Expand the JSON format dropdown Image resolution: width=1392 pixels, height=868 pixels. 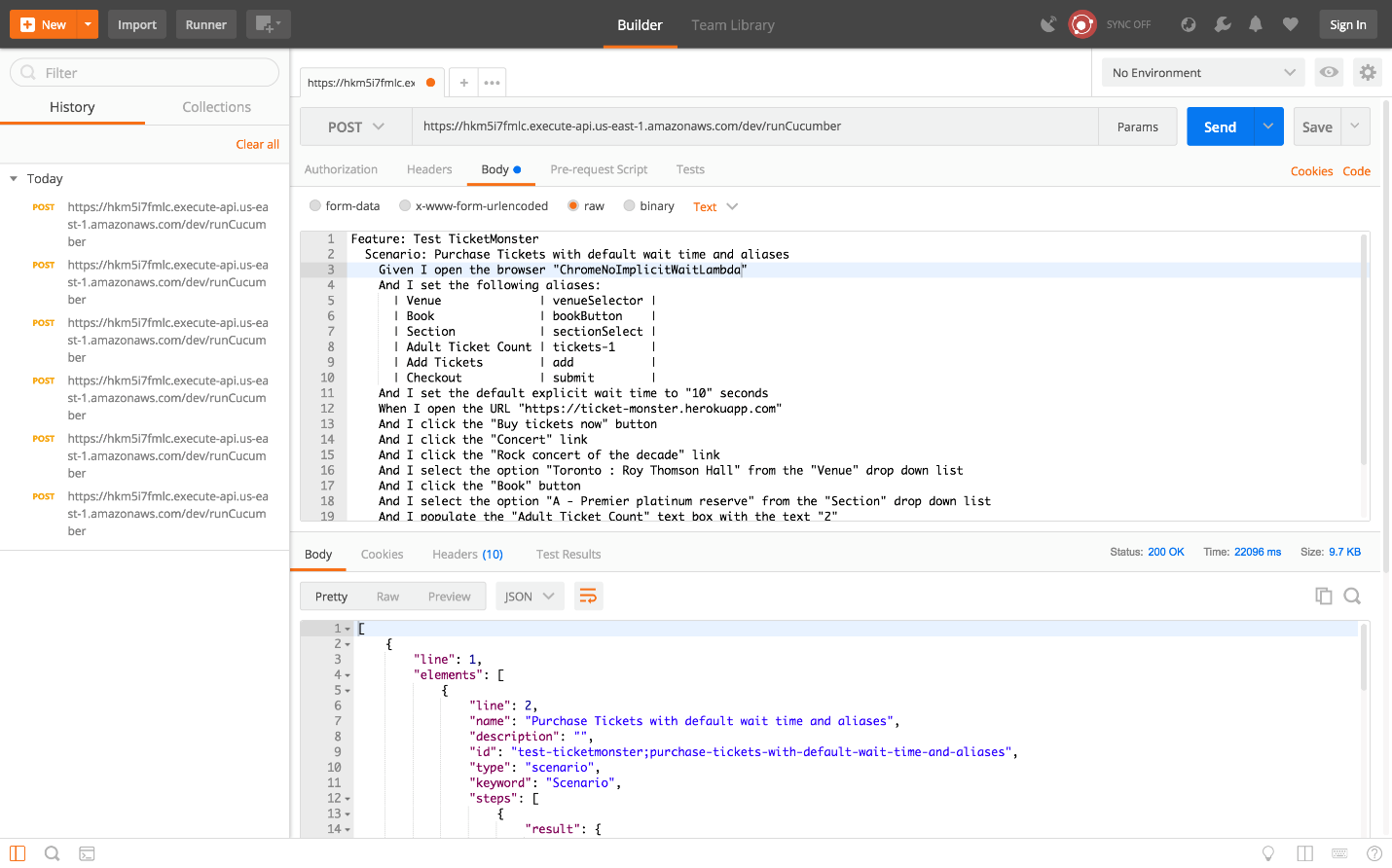[529, 597]
